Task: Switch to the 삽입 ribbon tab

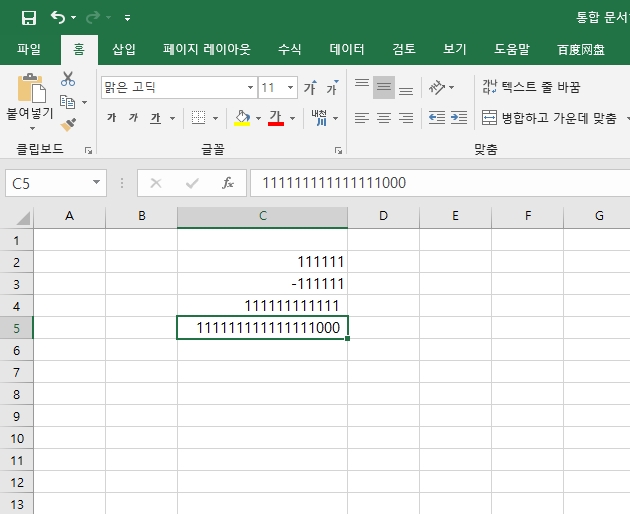Action: pyautogui.click(x=124, y=49)
